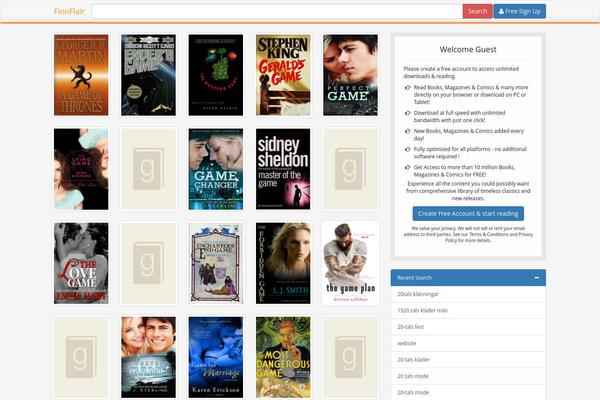
Task: Click the Free Sign Up button
Action: (x=520, y=11)
